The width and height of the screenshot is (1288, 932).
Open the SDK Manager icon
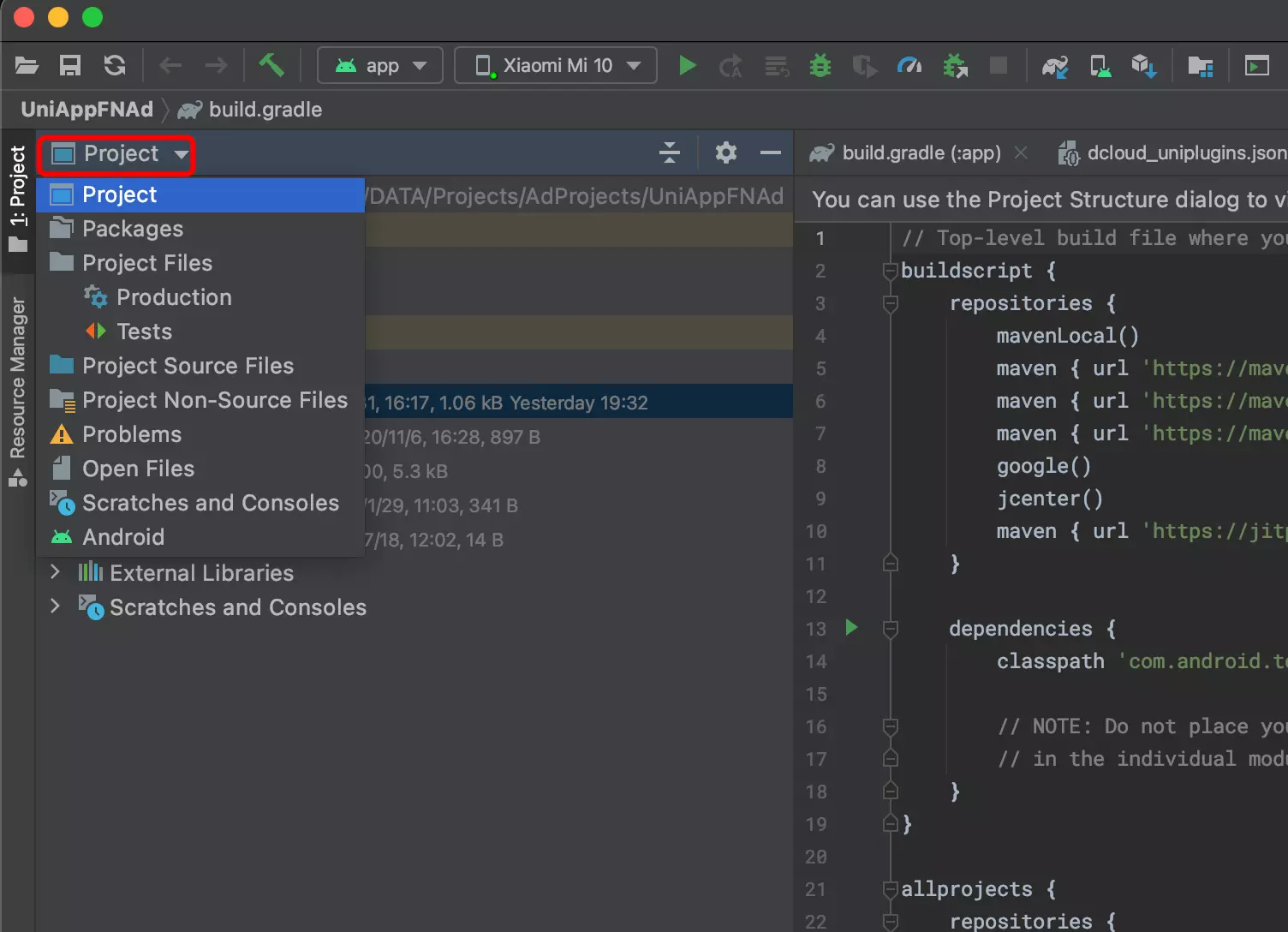tap(1143, 66)
